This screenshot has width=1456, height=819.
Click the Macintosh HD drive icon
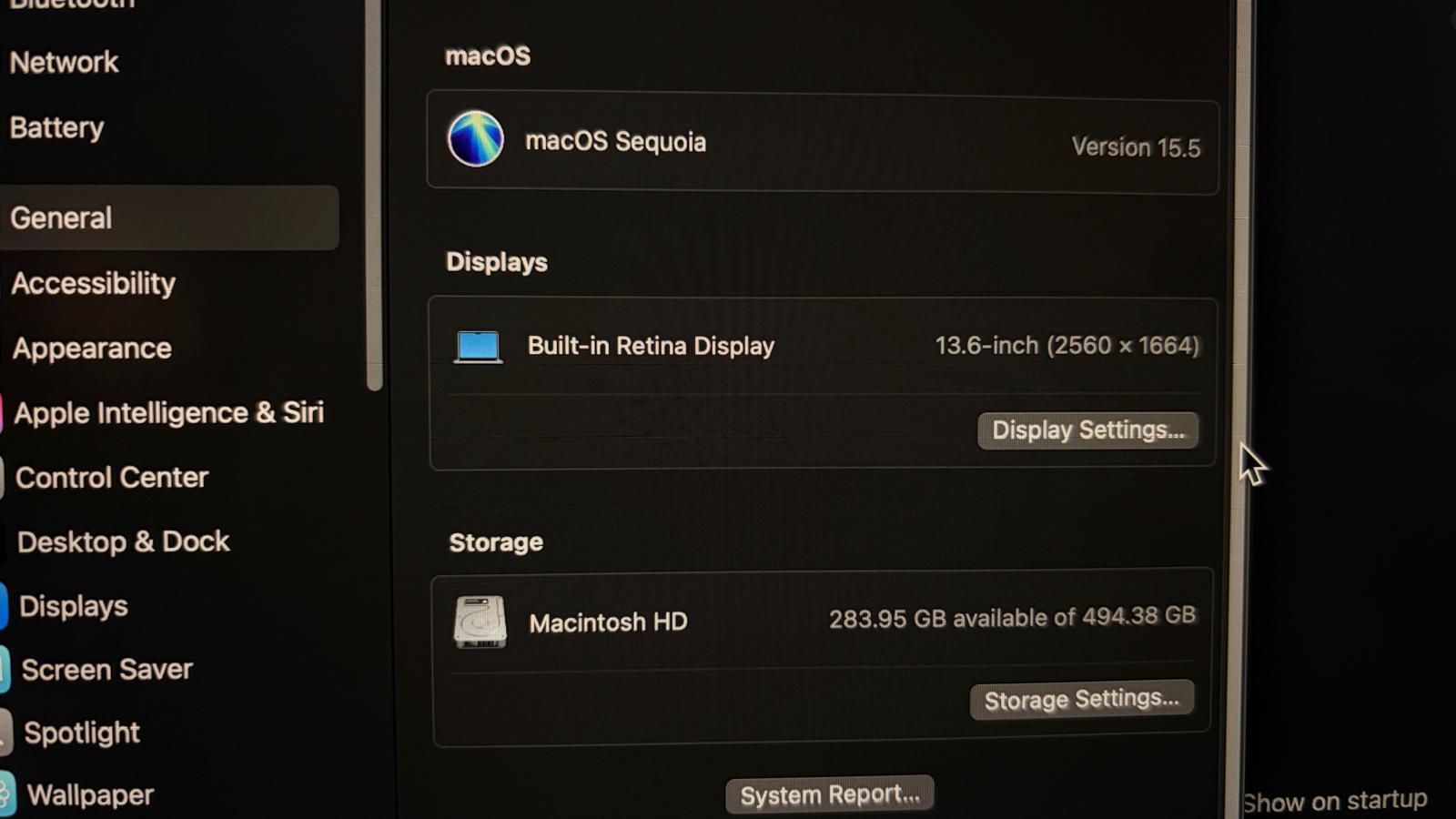click(480, 622)
